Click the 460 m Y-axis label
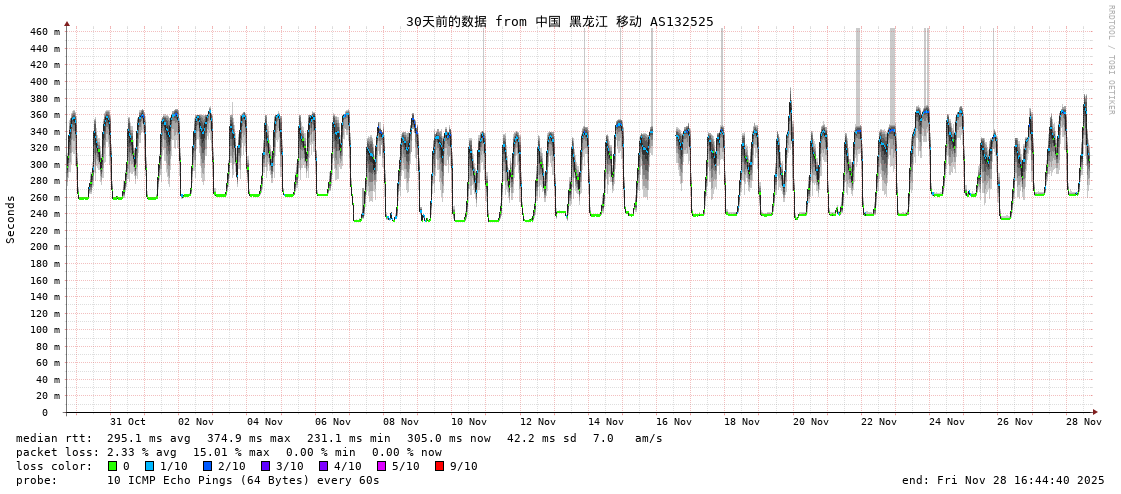Image resolution: width=1121 pixels, height=494 pixels. click(x=44, y=32)
